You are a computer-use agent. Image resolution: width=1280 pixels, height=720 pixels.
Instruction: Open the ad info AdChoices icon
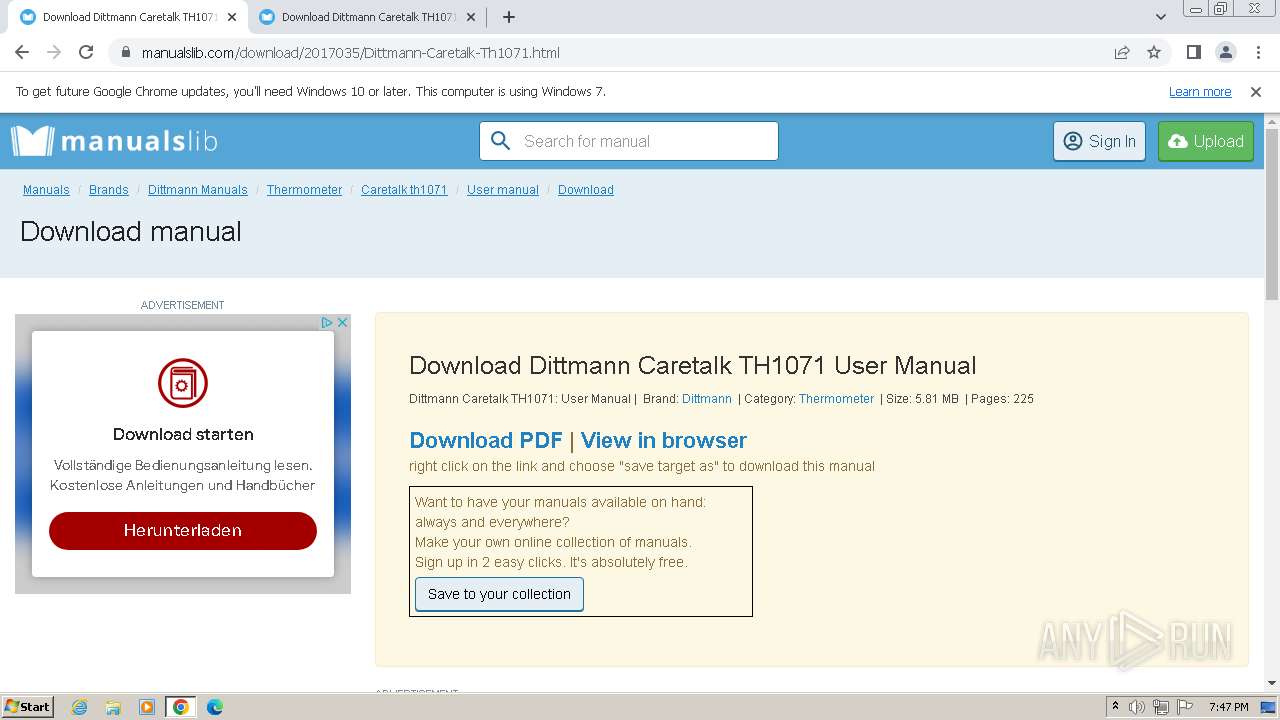326,323
